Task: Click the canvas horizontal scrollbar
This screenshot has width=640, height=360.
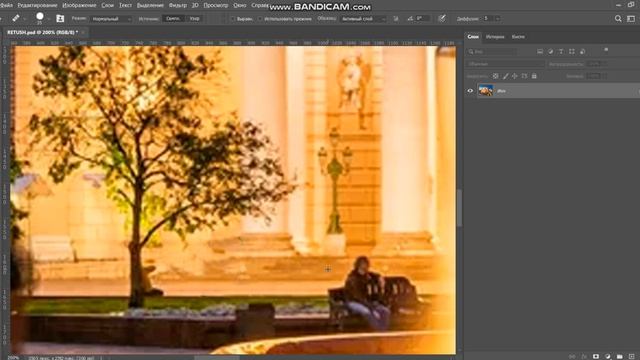Action: (x=217, y=358)
